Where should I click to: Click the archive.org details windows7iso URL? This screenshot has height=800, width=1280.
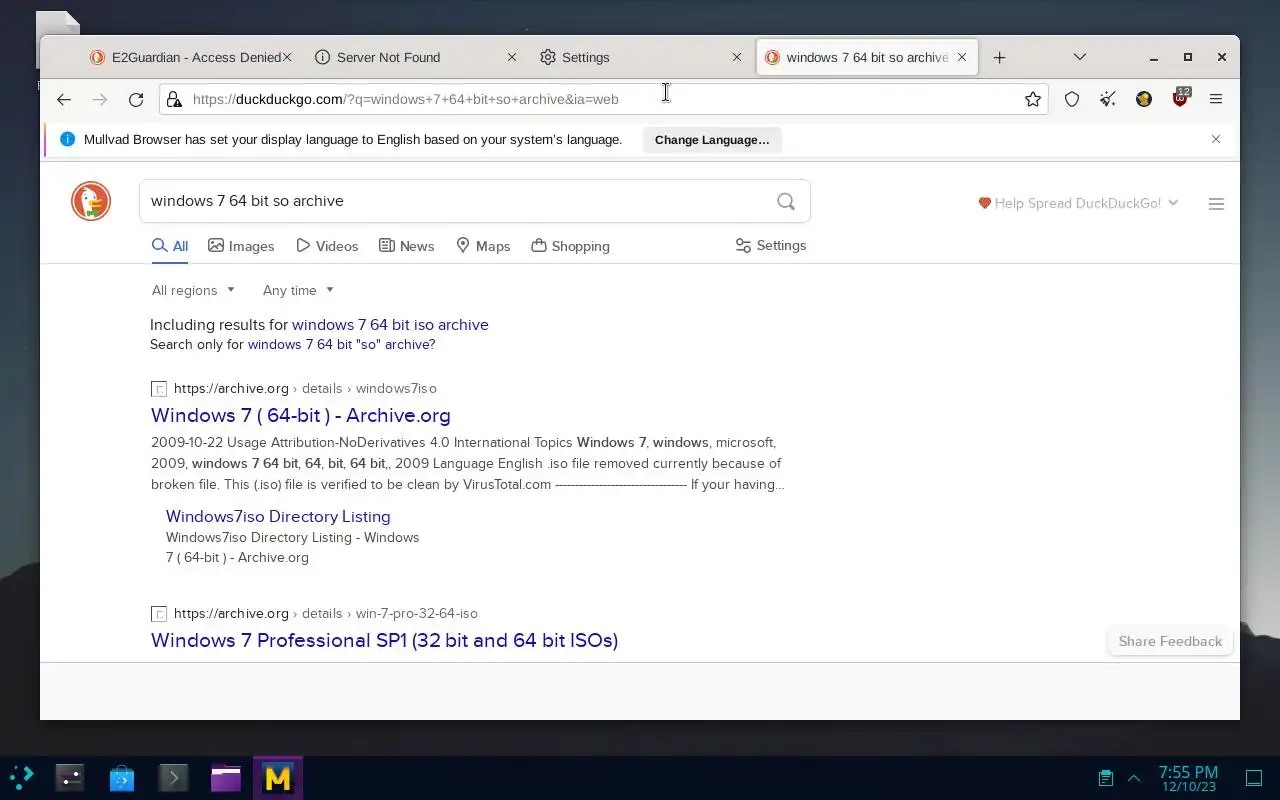305,389
